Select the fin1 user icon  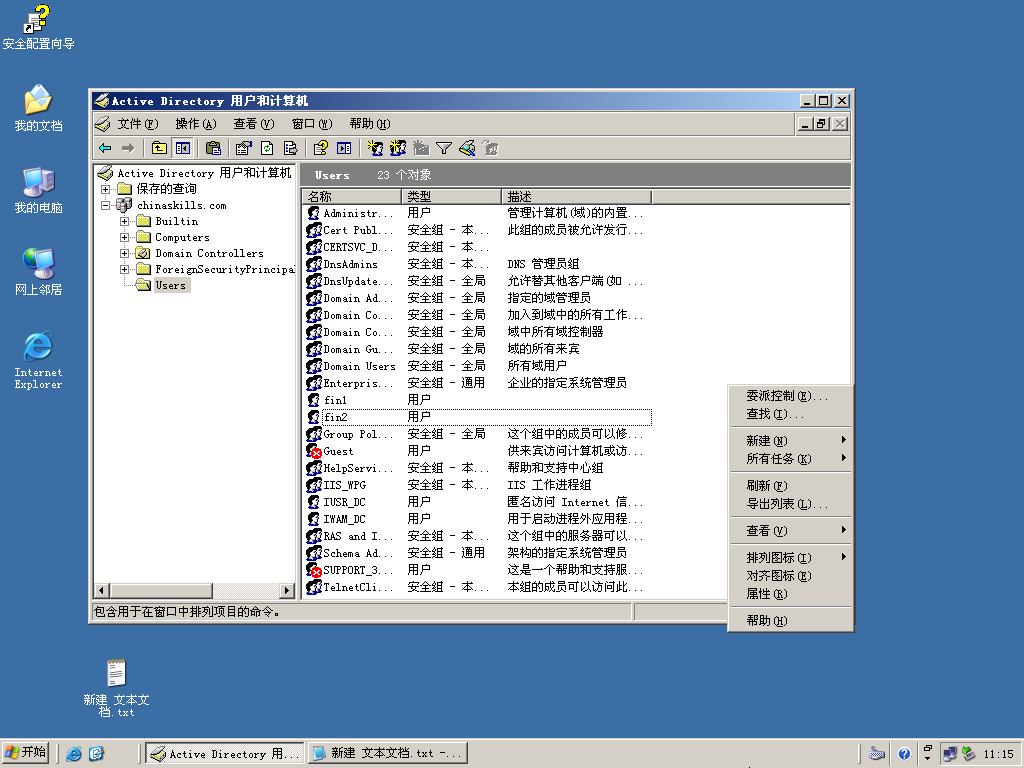[x=313, y=400]
